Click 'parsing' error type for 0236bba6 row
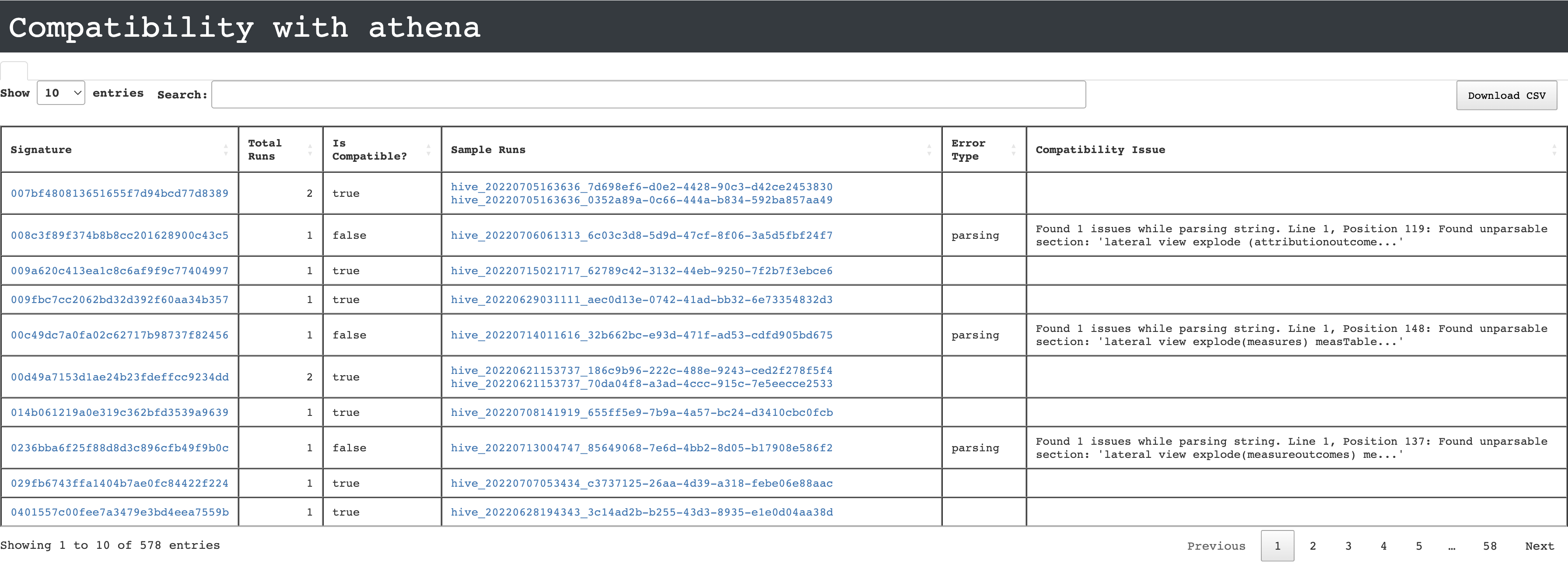The width and height of the screenshot is (1568, 579). click(x=975, y=448)
